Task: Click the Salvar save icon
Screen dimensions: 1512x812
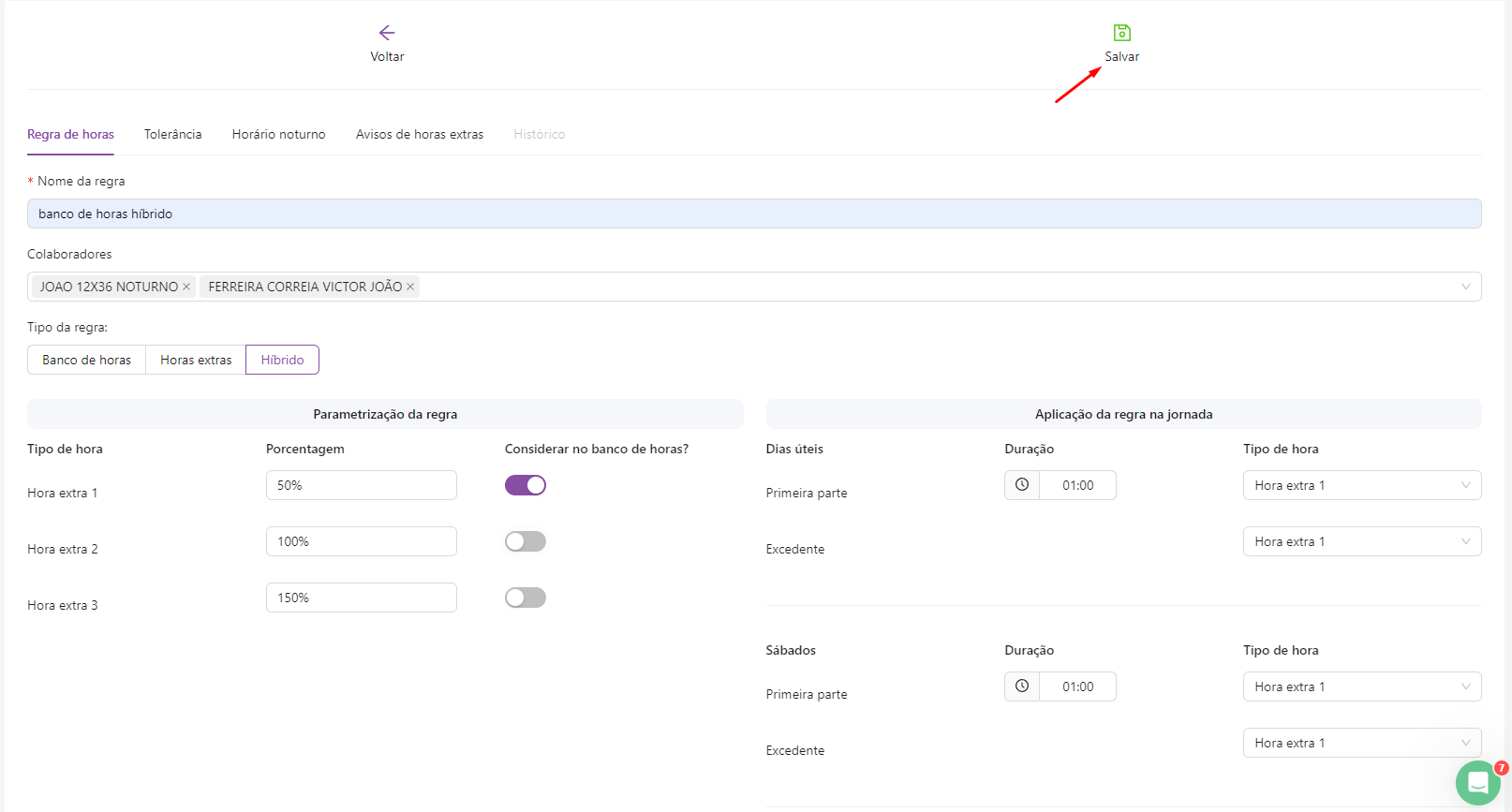Action: point(1121,33)
